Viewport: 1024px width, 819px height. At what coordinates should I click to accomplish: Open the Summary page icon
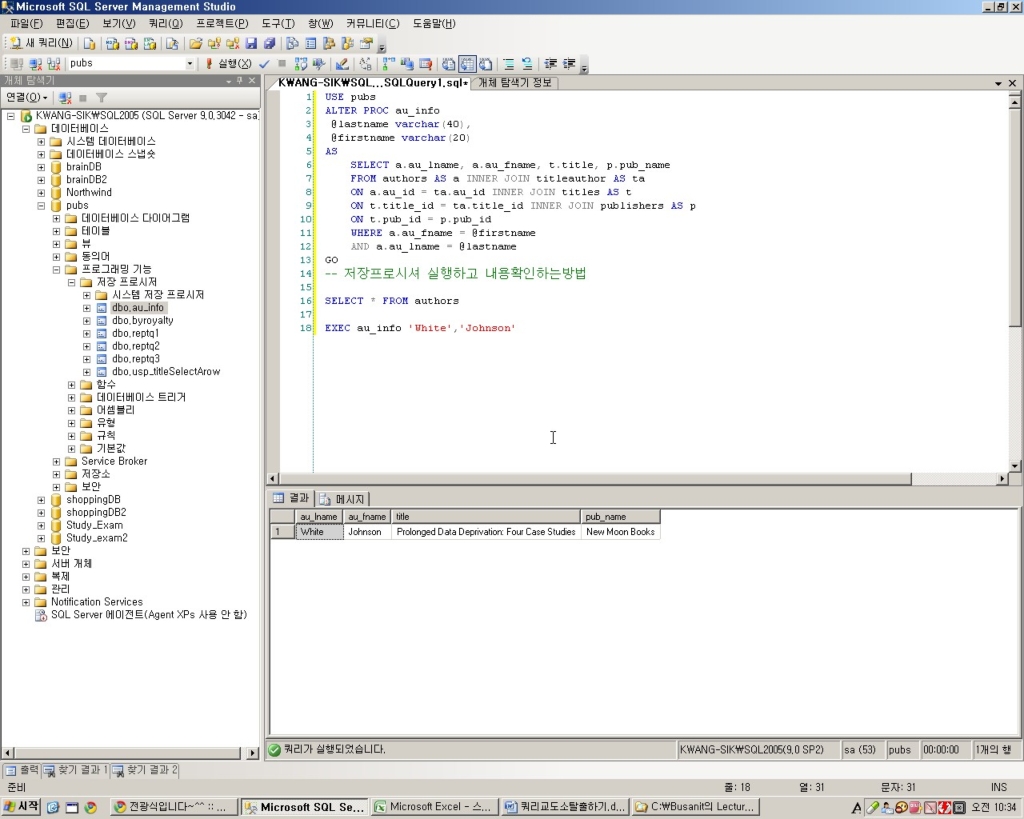[x=311, y=44]
